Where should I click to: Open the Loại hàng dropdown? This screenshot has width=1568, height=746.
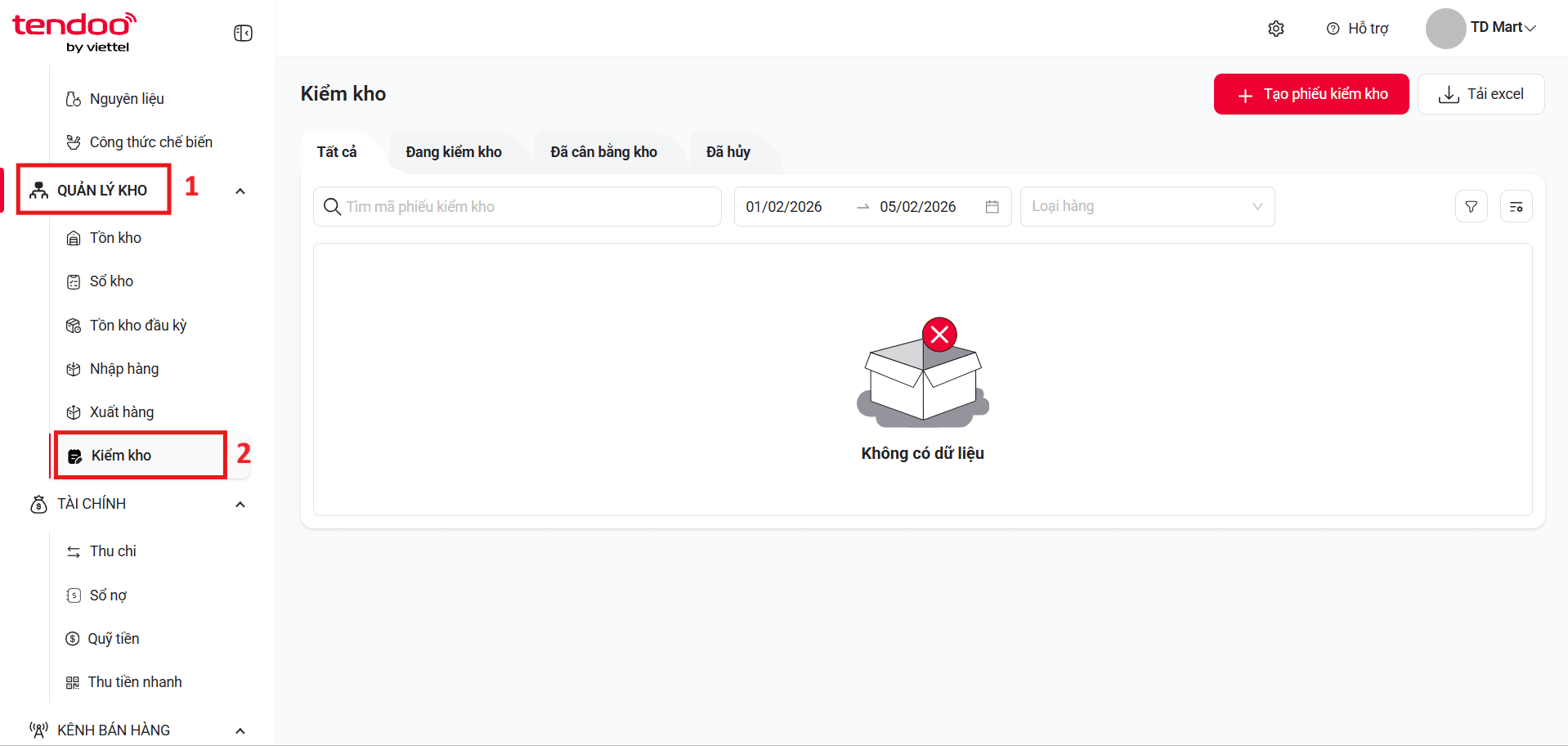(1147, 207)
